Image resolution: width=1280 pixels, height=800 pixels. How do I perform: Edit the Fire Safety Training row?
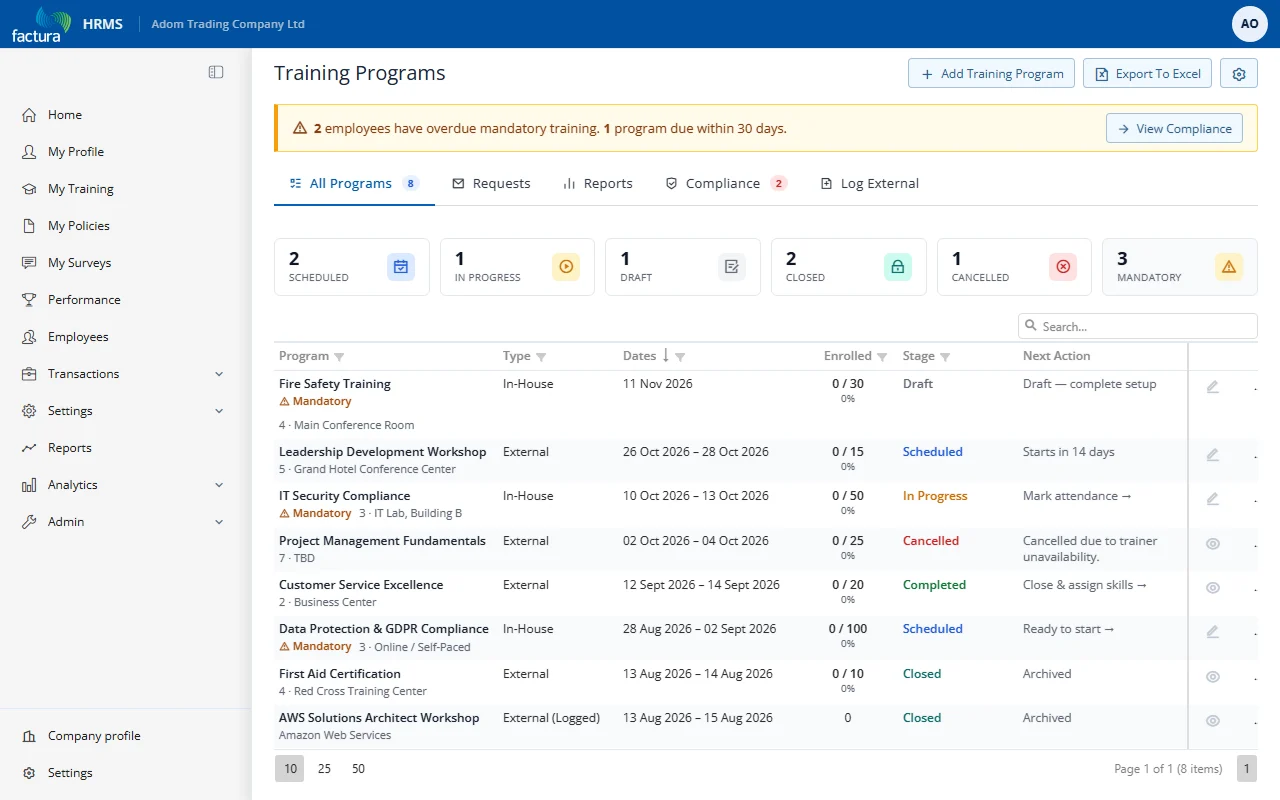[1213, 386]
